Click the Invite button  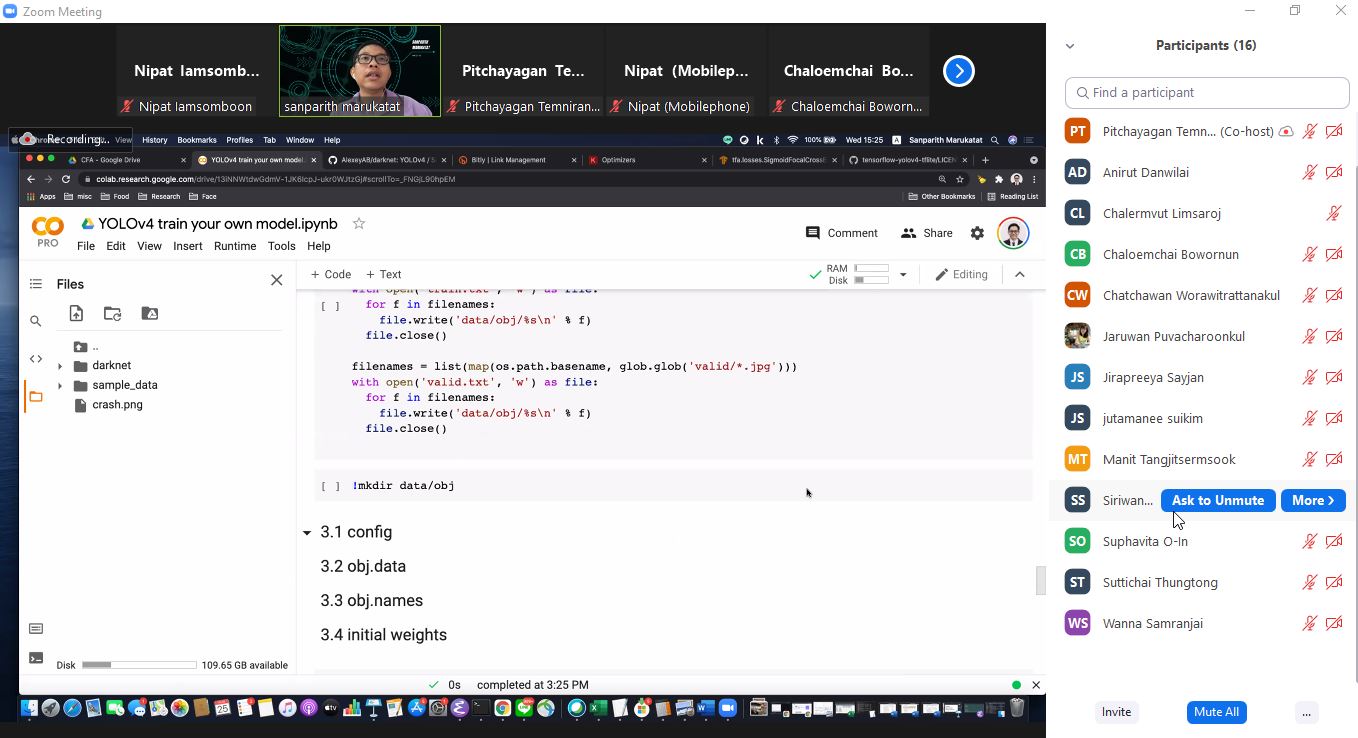pyautogui.click(x=1116, y=712)
